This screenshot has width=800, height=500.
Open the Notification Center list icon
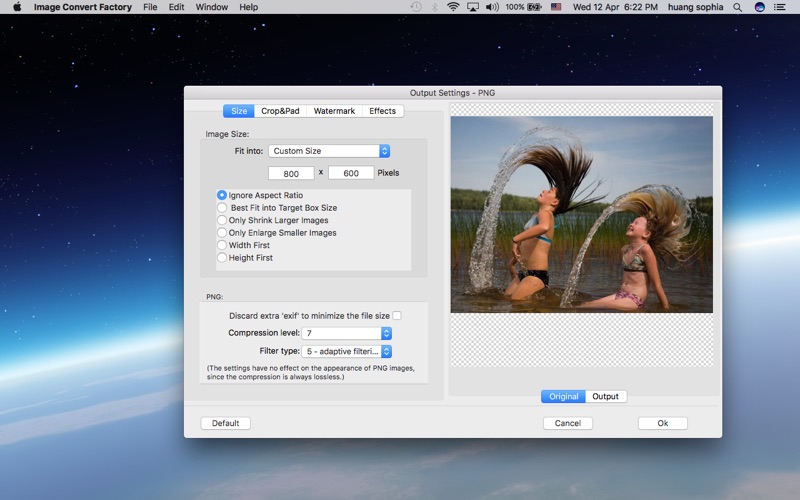click(780, 7)
